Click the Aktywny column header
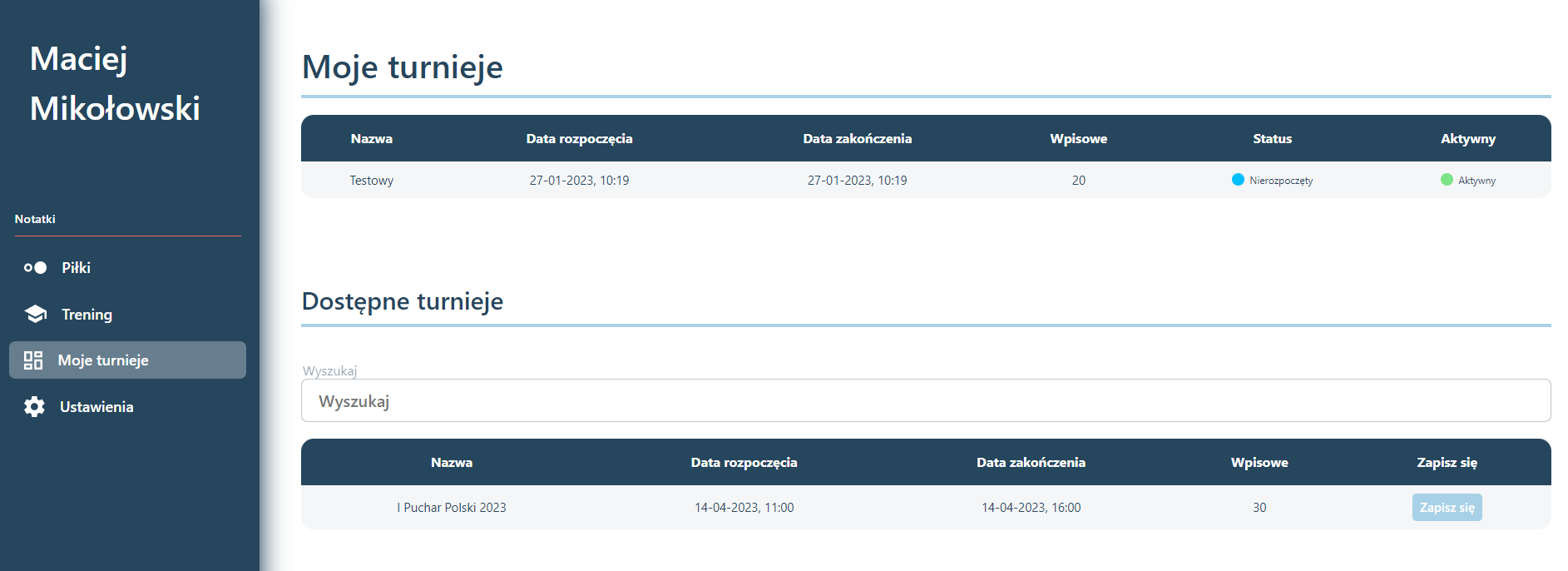 (1467, 139)
